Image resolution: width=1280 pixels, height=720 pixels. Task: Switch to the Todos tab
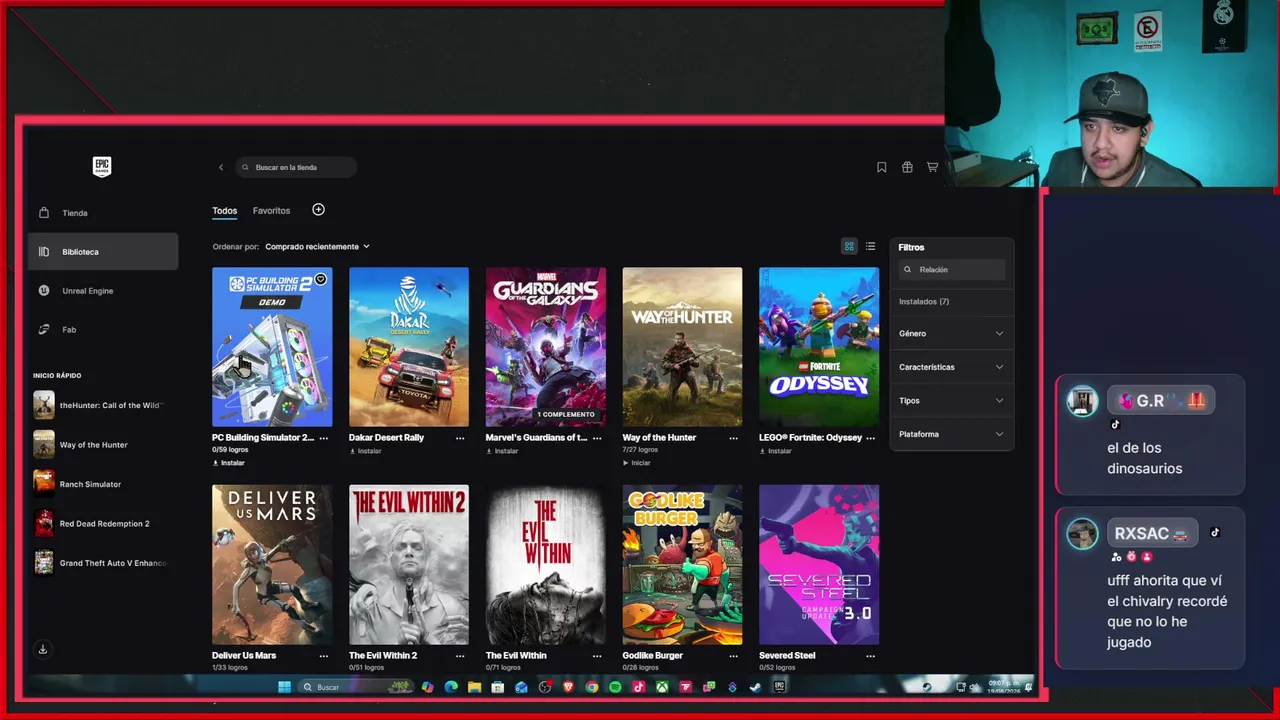point(224,211)
